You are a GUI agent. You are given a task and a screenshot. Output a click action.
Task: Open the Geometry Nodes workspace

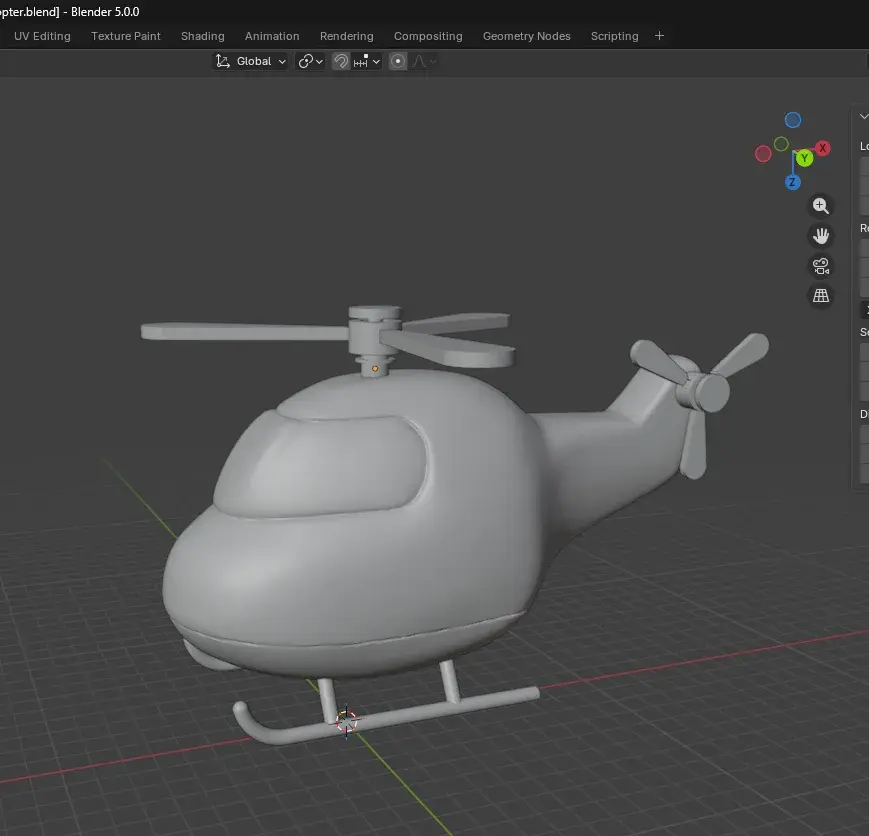tap(526, 36)
